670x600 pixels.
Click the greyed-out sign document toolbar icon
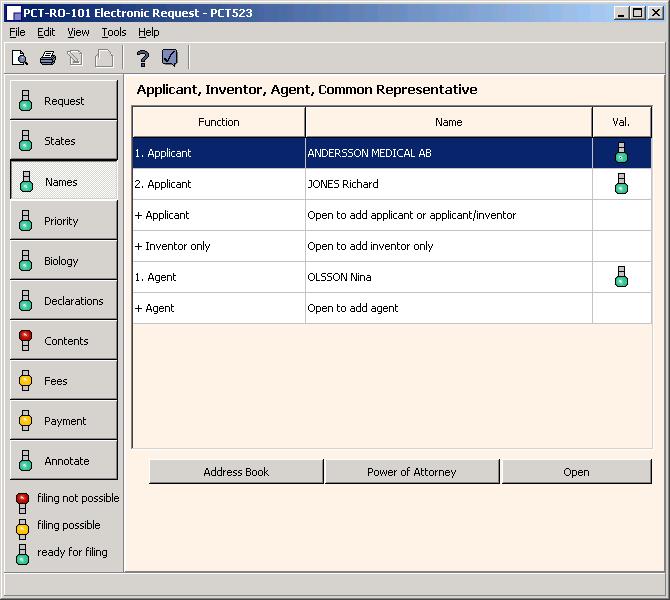(x=76, y=58)
